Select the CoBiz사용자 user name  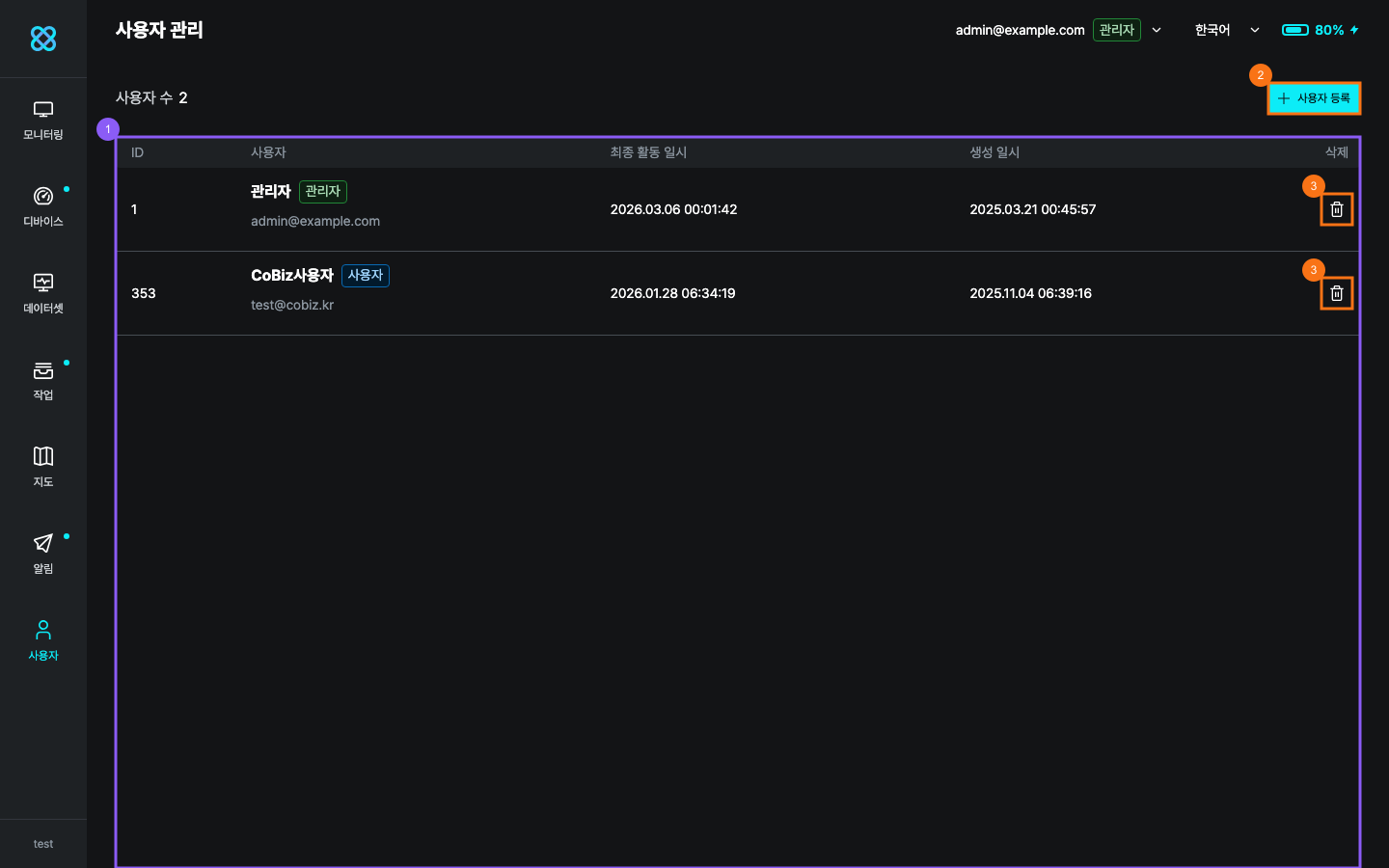point(291,276)
